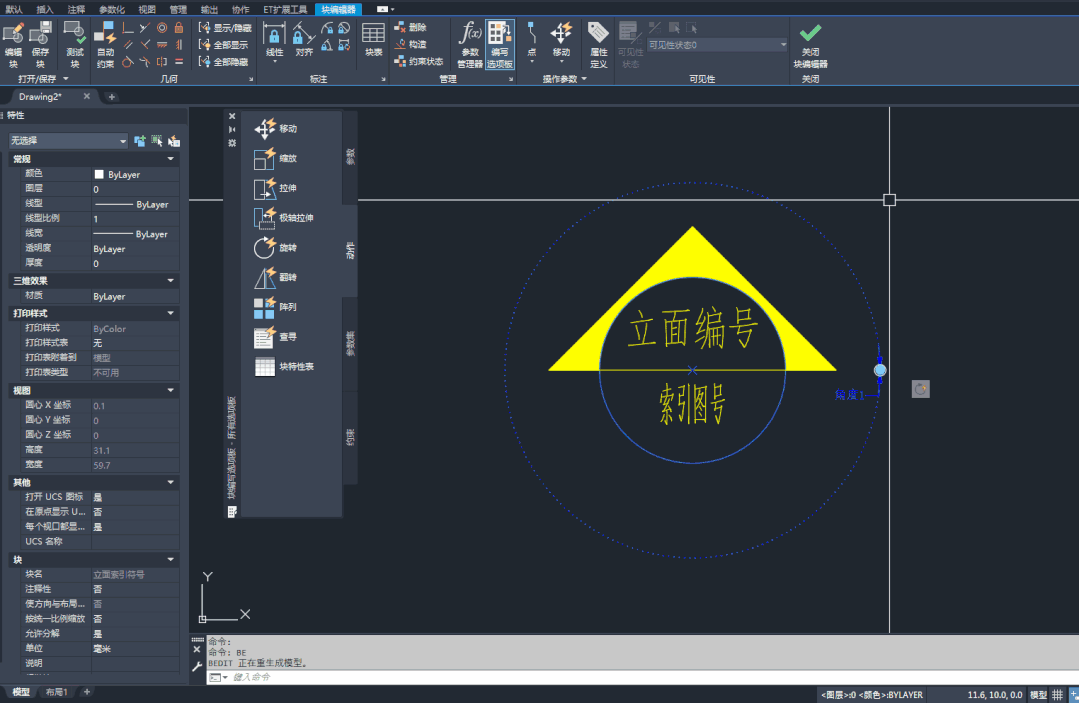Screen dimensions: 1079x703
Task: Select the 块编辑器 ribbon tab
Action: [x=338, y=9]
